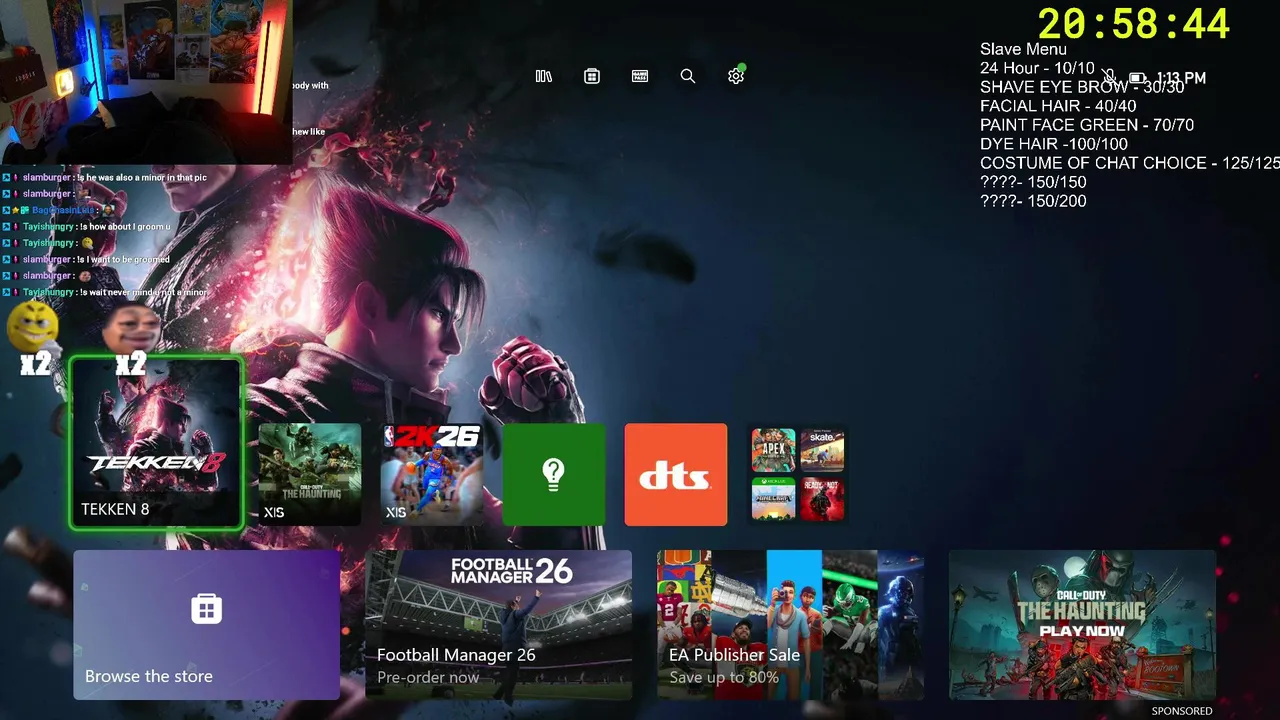
Task: Open My games & apps library icon
Action: click(x=544, y=76)
